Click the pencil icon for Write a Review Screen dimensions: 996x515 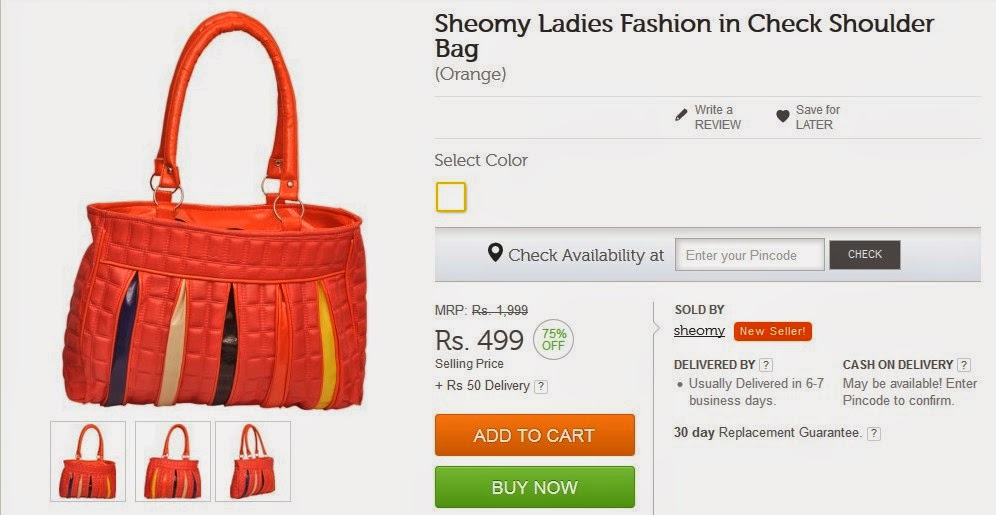(681, 116)
